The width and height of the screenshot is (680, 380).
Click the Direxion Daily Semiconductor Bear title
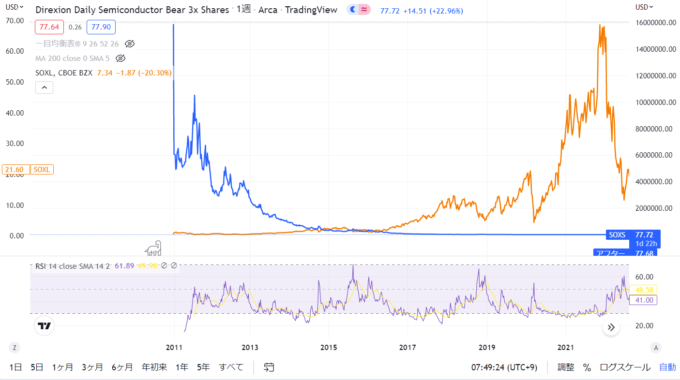tap(132, 10)
